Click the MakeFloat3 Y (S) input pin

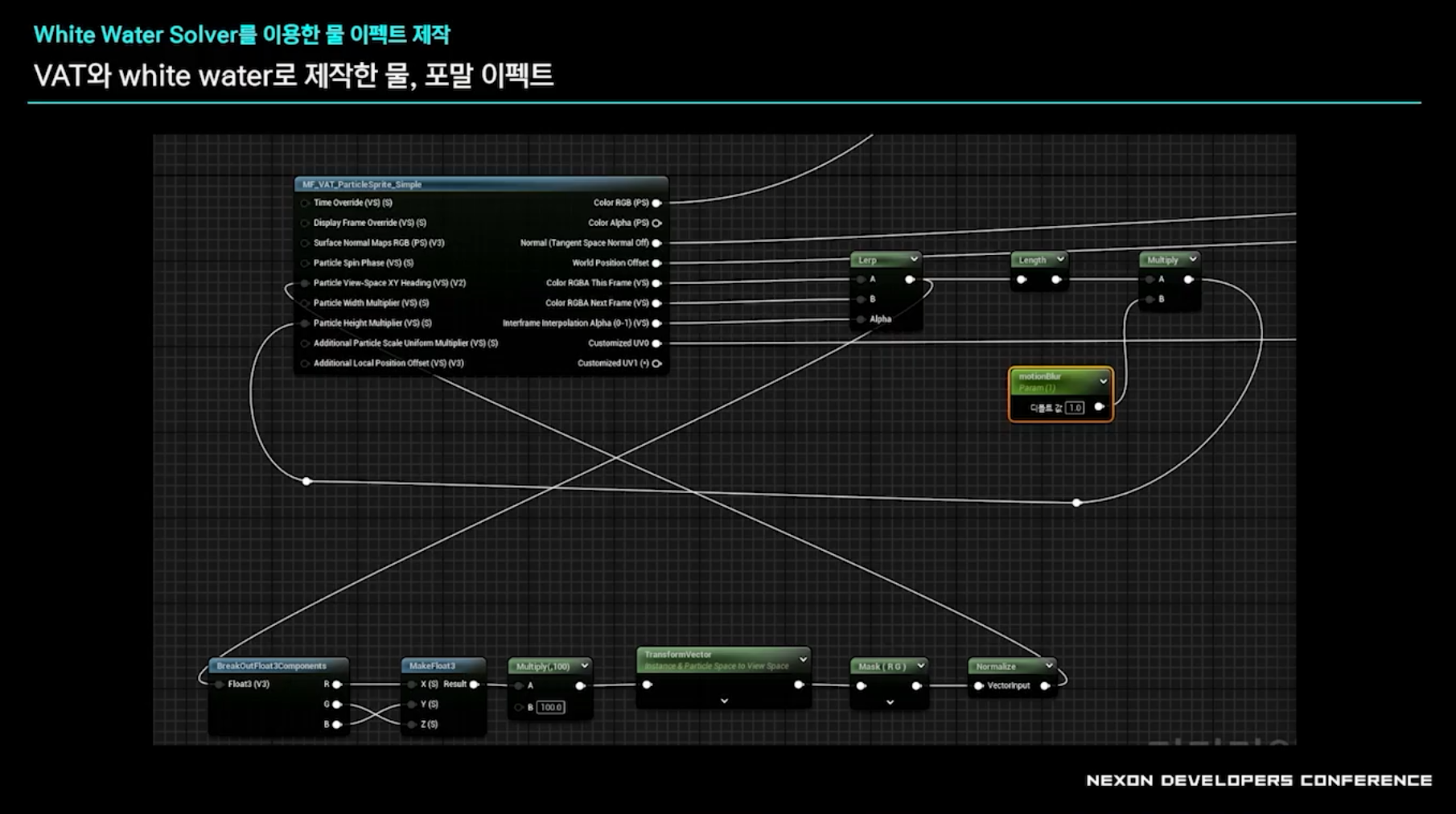[x=412, y=705]
